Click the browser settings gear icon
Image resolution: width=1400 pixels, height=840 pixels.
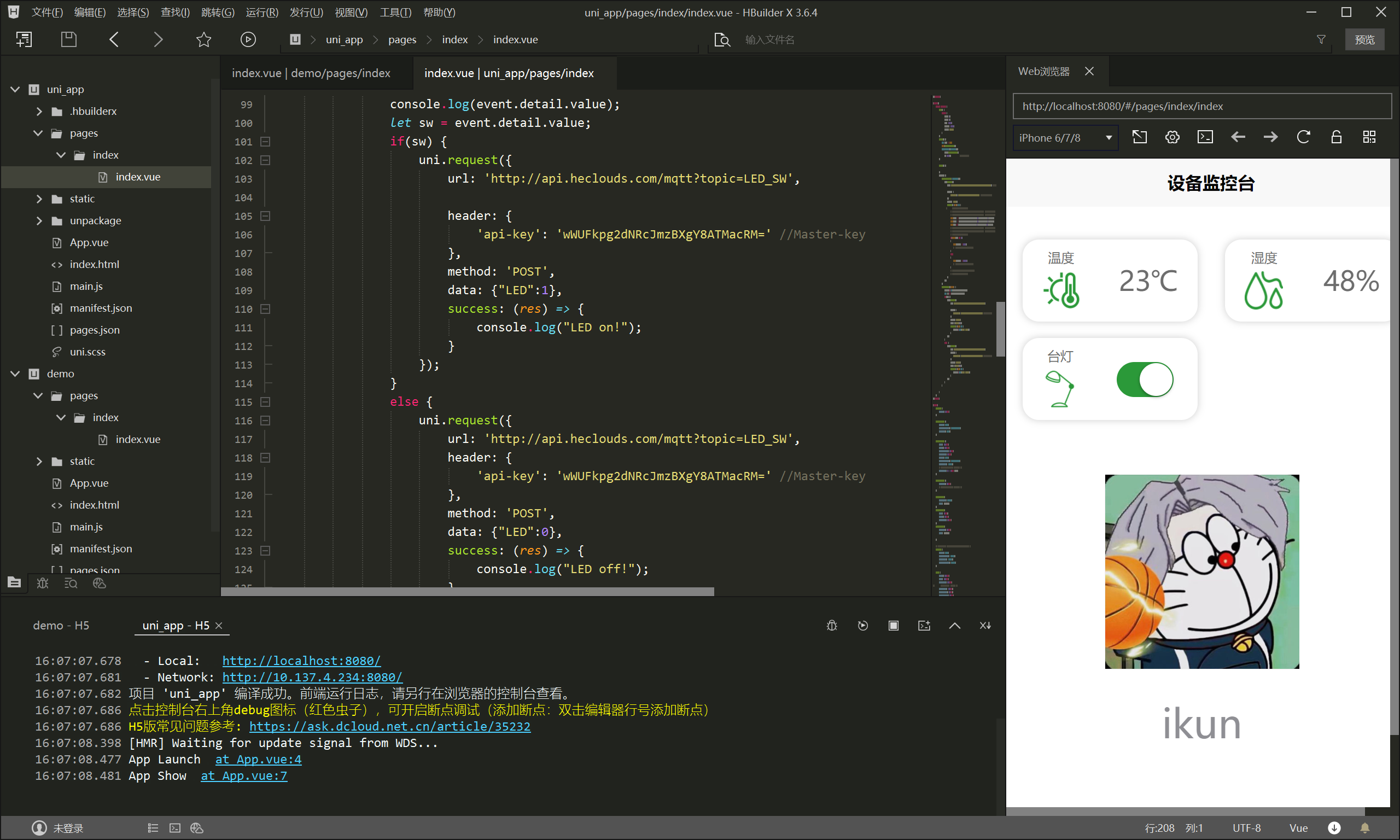click(x=1172, y=137)
